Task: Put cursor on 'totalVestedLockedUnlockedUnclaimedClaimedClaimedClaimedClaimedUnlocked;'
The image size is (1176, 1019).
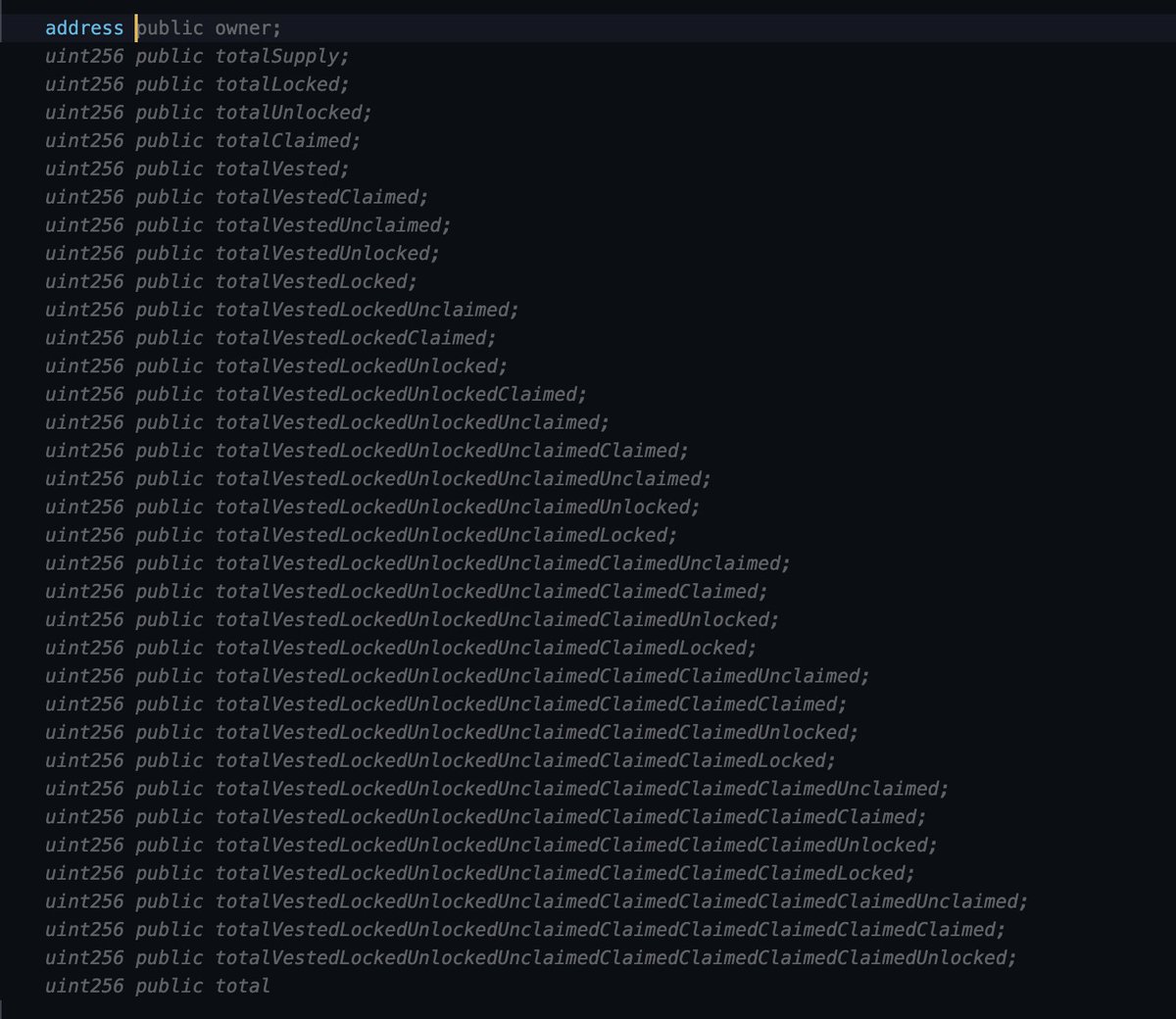Action: (x=616, y=957)
